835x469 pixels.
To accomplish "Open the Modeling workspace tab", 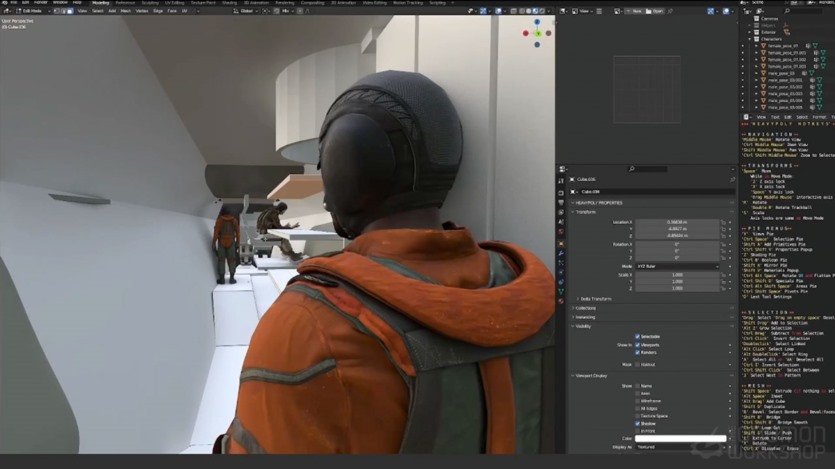I will (x=100, y=3).
